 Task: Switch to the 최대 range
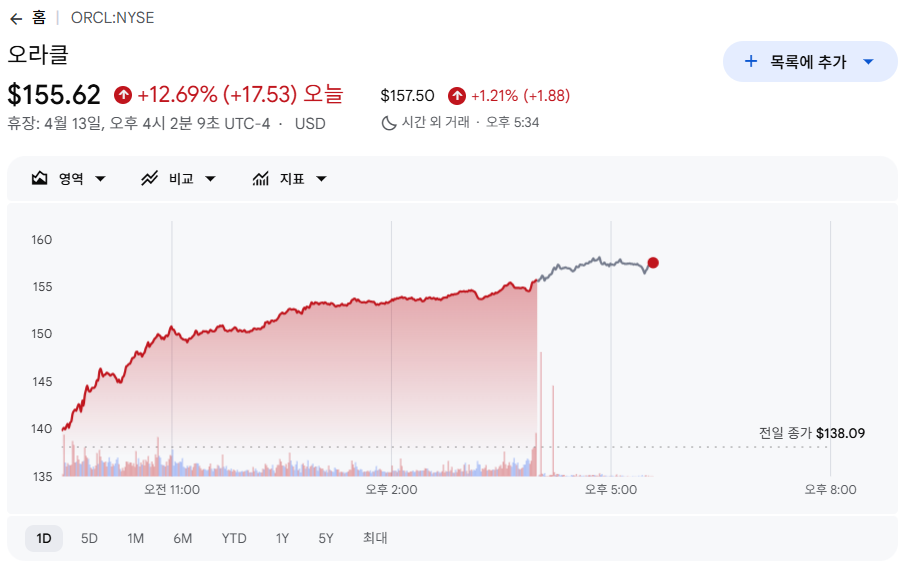click(375, 538)
